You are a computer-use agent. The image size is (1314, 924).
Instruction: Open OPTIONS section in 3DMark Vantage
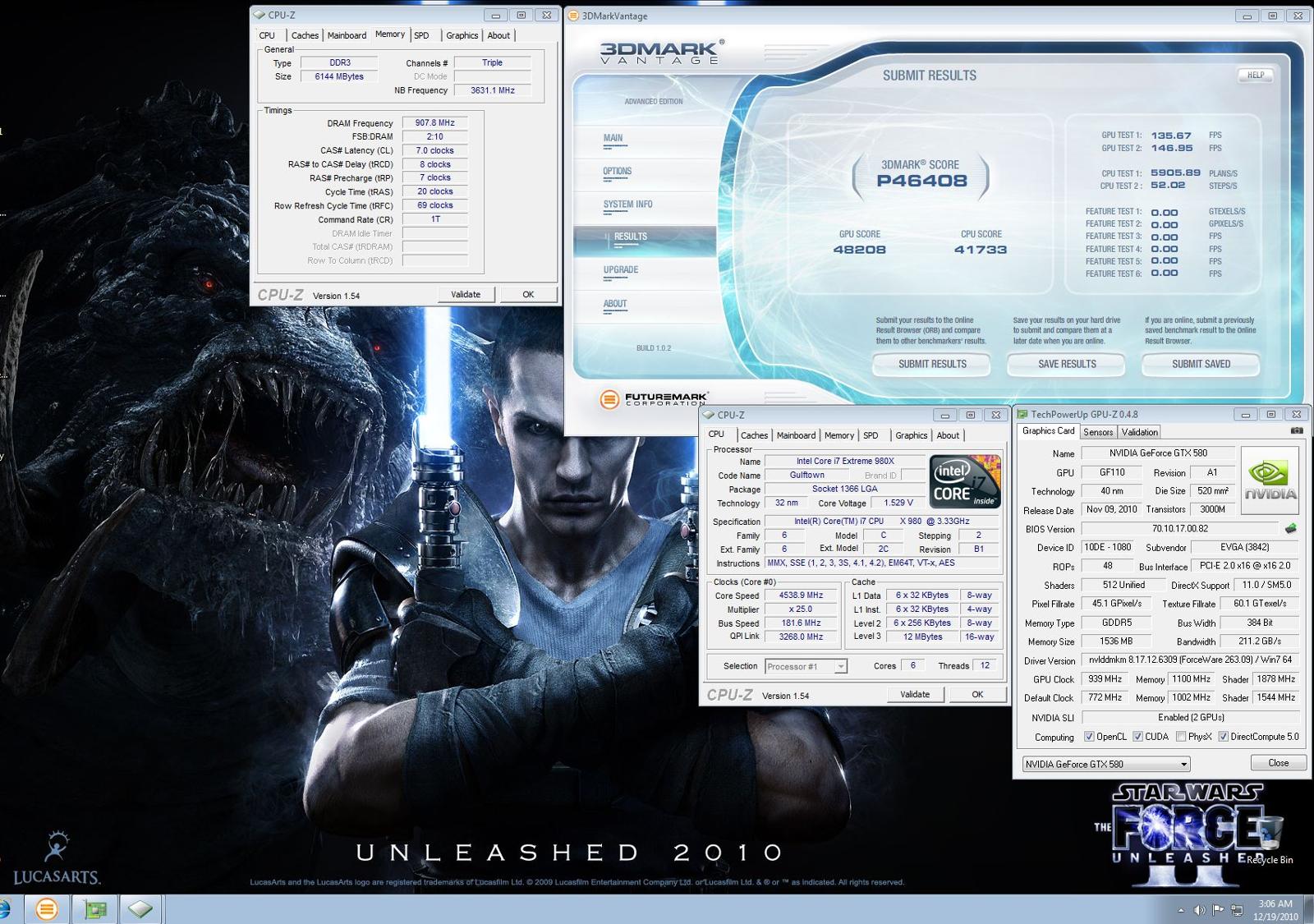click(x=618, y=172)
